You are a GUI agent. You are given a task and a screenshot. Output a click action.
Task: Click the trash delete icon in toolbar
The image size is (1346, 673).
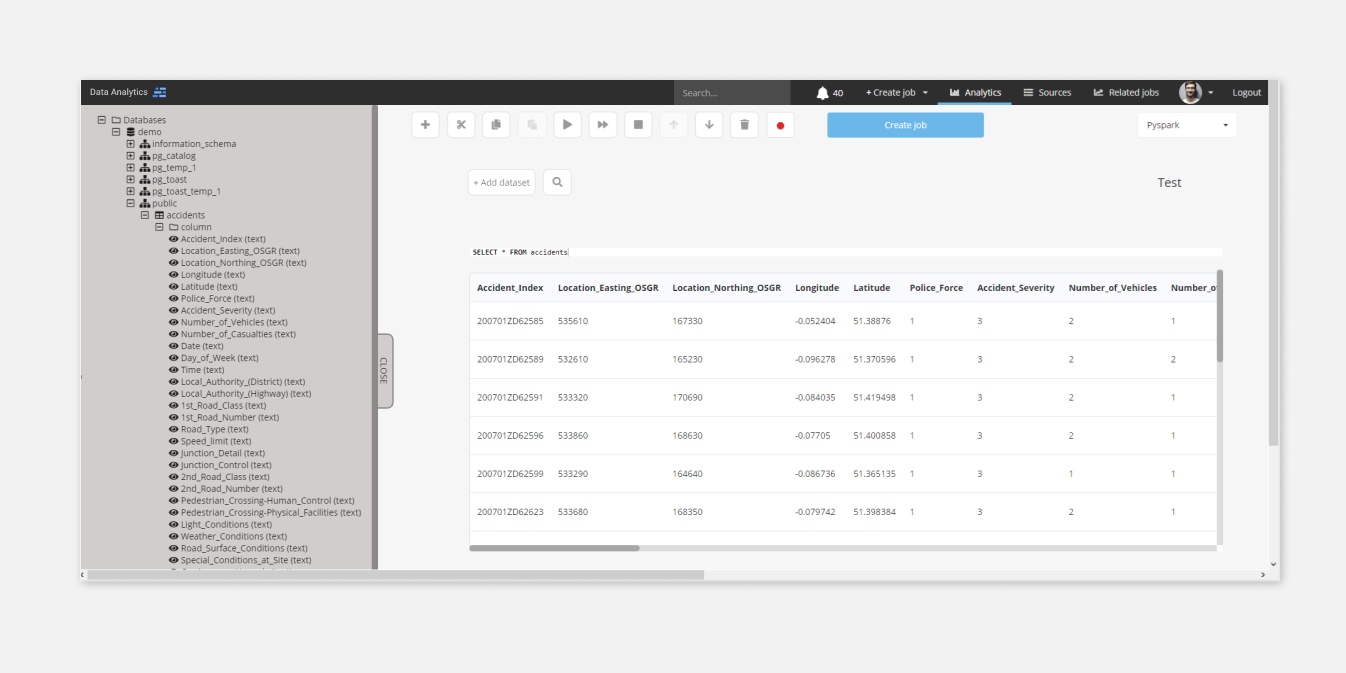744,125
